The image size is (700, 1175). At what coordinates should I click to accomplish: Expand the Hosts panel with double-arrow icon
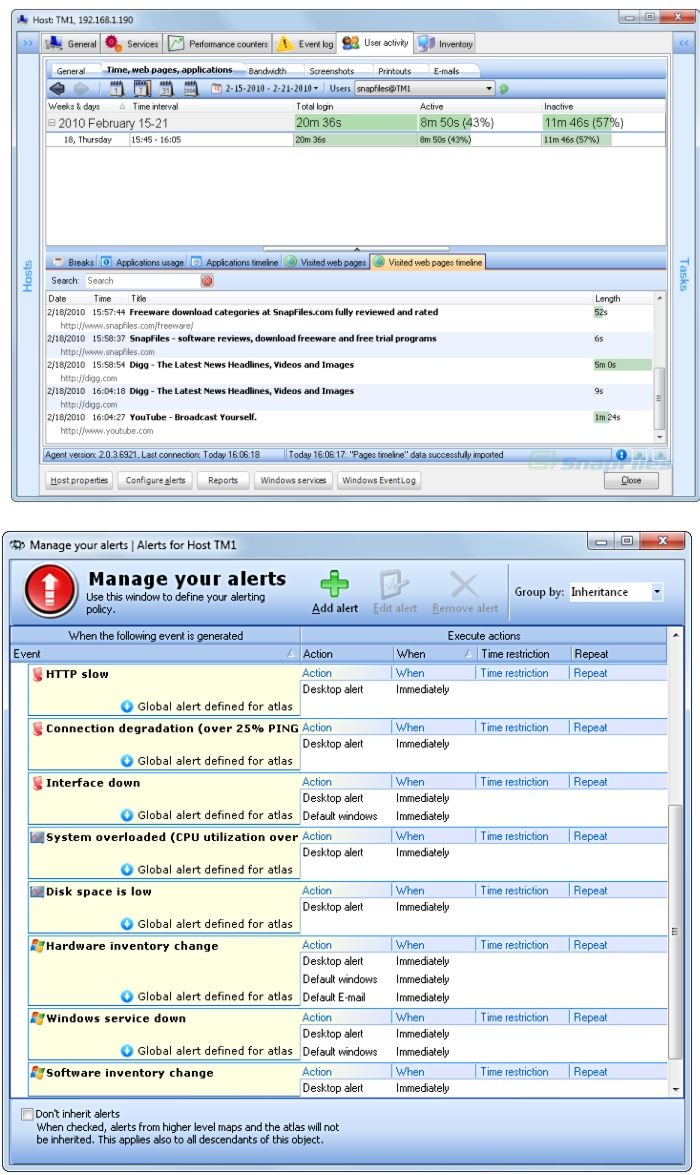[27, 44]
